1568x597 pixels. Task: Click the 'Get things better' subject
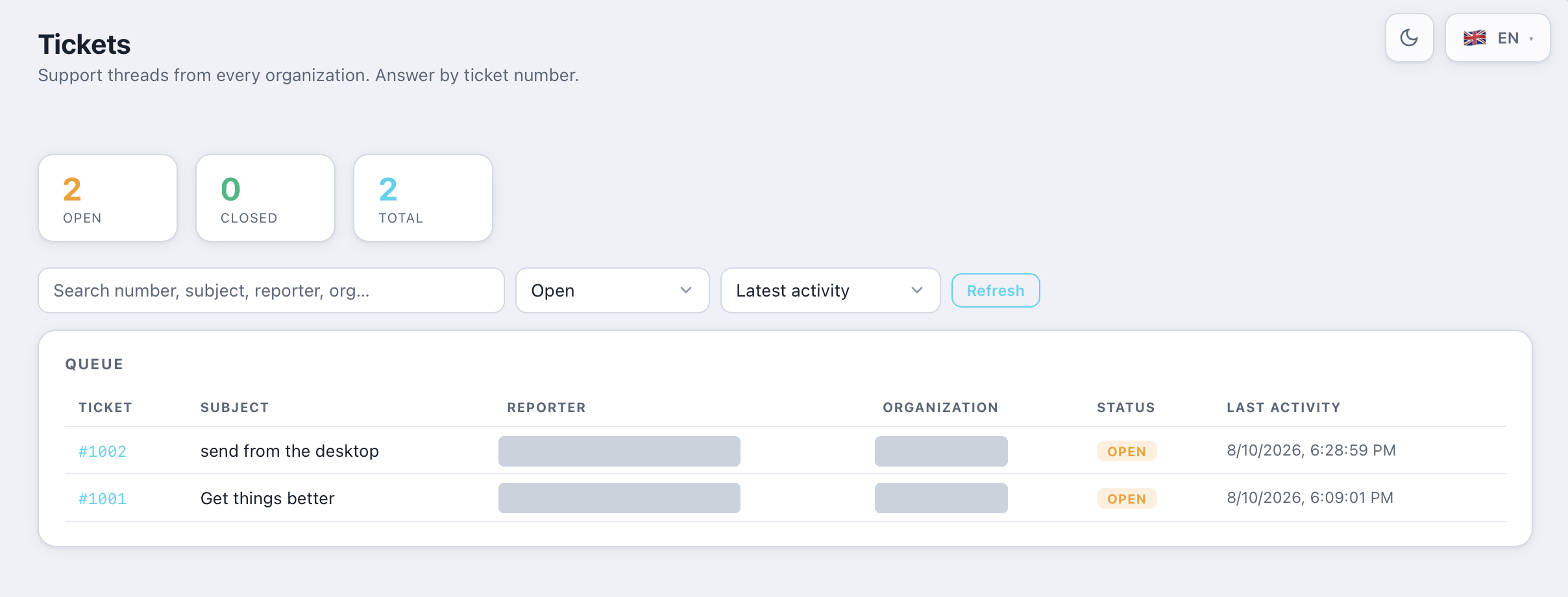267,498
